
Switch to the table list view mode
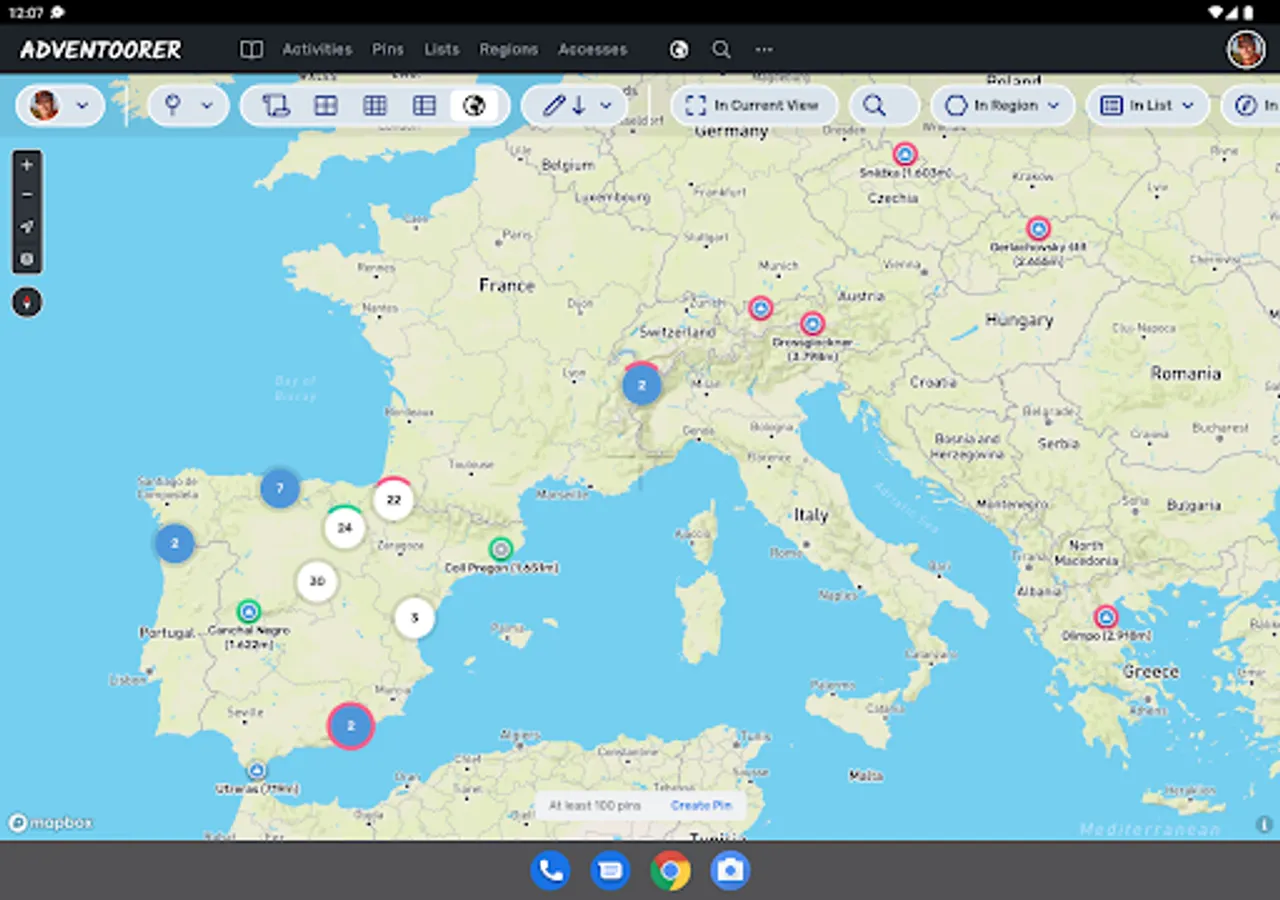[424, 105]
